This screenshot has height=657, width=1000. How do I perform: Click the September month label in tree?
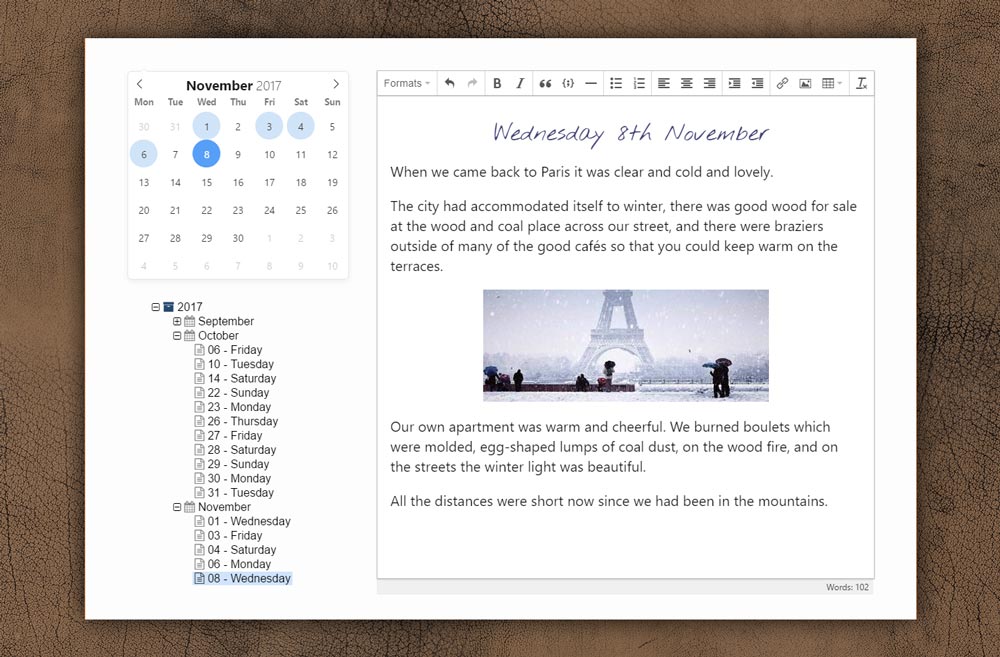226,321
